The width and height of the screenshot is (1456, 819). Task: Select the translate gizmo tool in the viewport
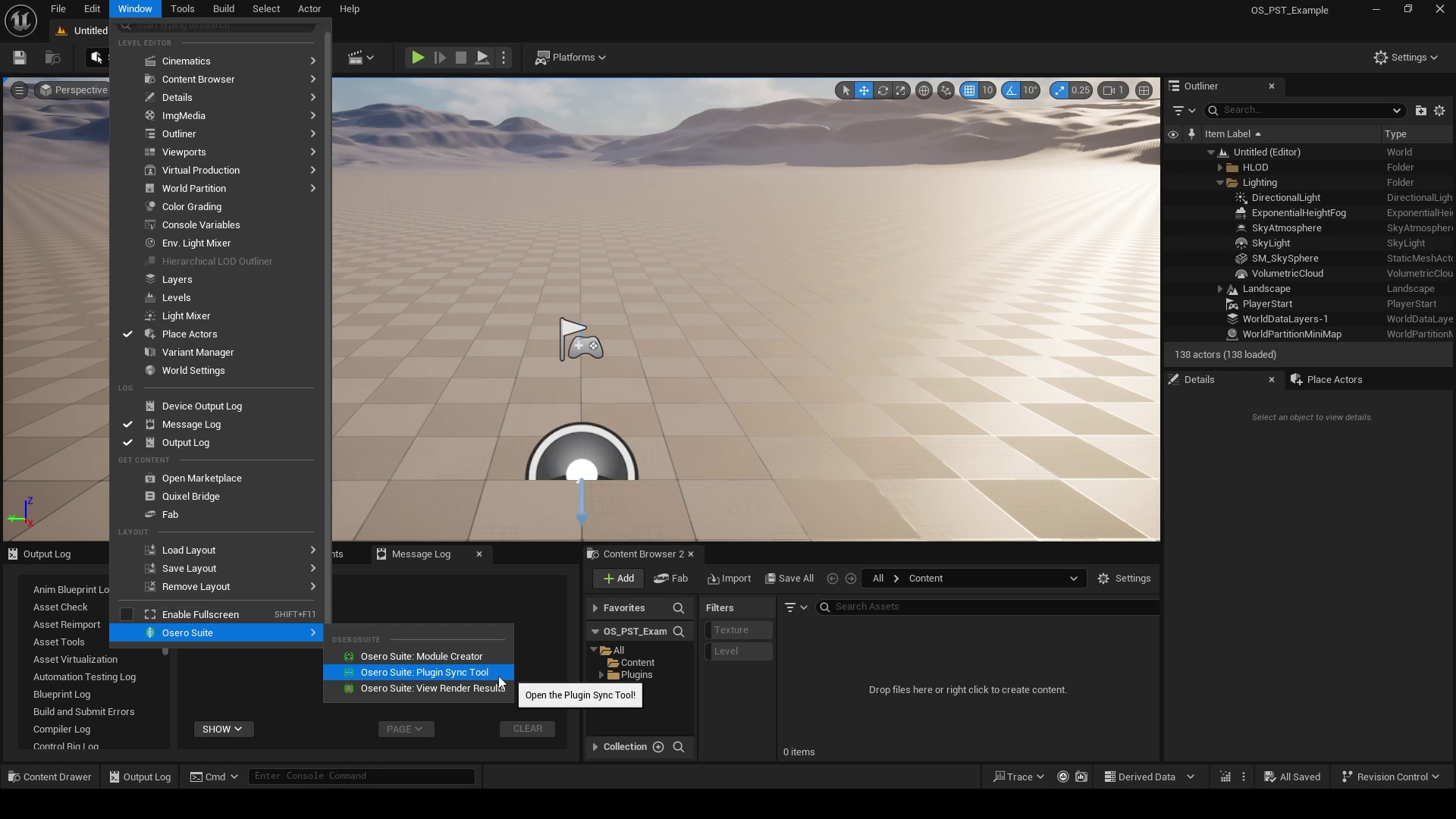pyautogui.click(x=864, y=90)
